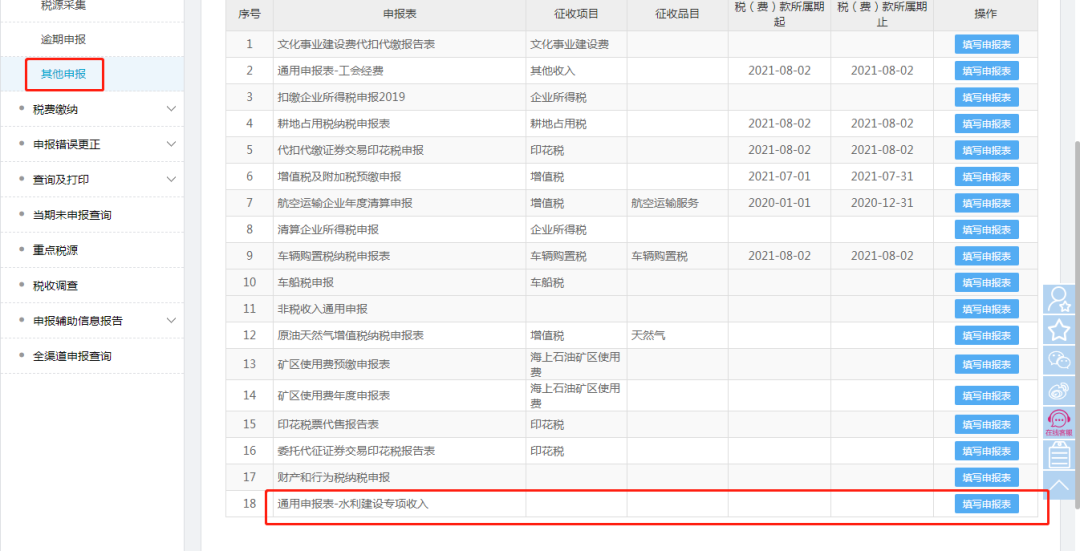Click the 申报表 column header
Viewport: 1080px width, 551px height.
(399, 14)
